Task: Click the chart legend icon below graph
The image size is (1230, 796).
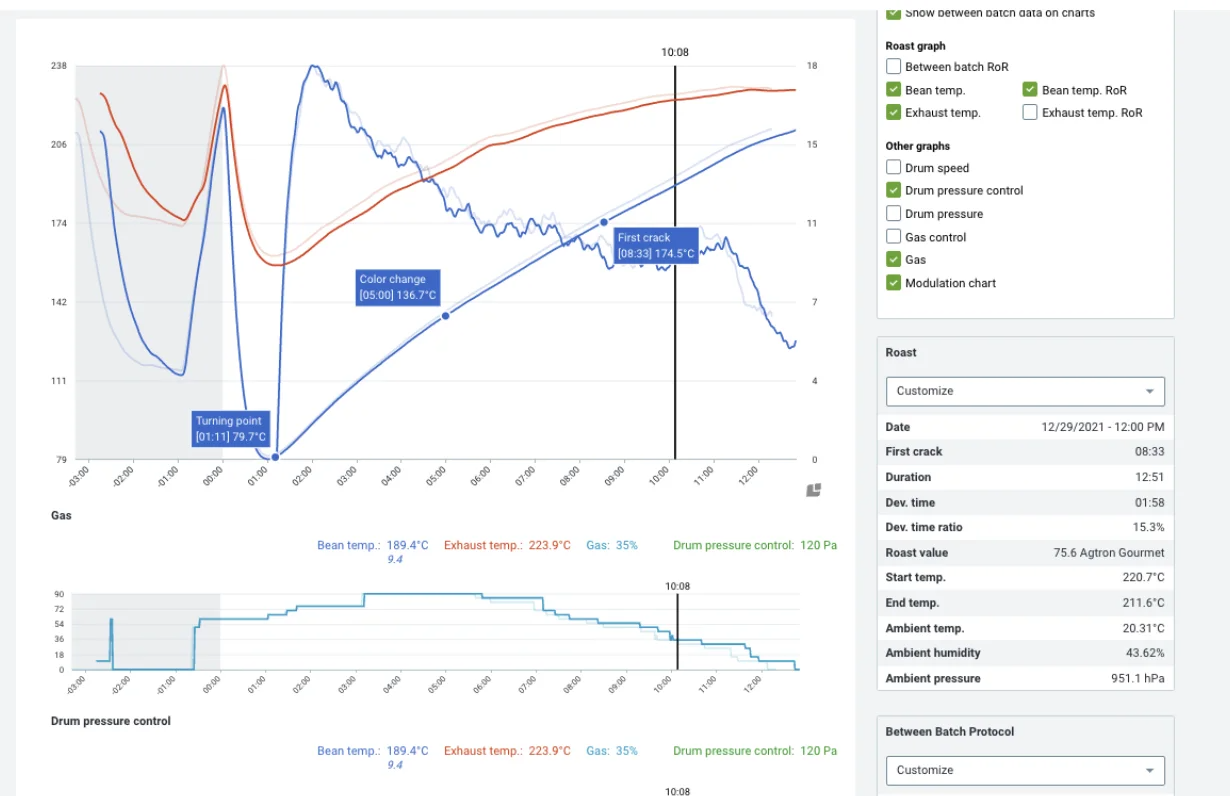Action: (x=813, y=490)
